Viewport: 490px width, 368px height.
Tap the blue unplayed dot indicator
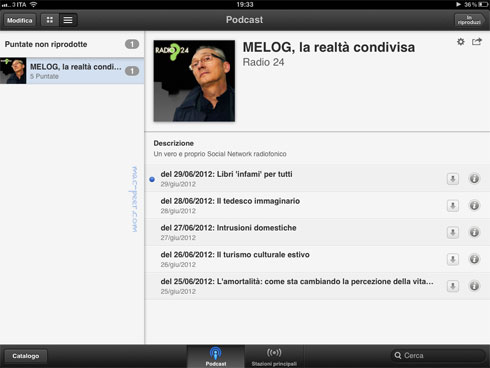point(152,179)
